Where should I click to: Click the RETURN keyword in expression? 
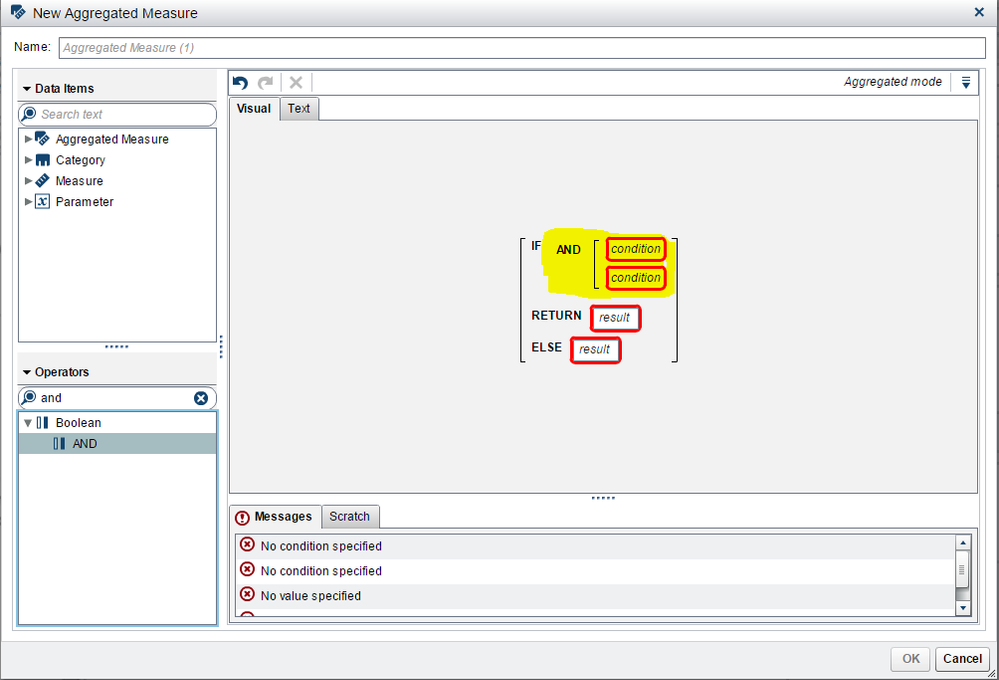(x=556, y=315)
